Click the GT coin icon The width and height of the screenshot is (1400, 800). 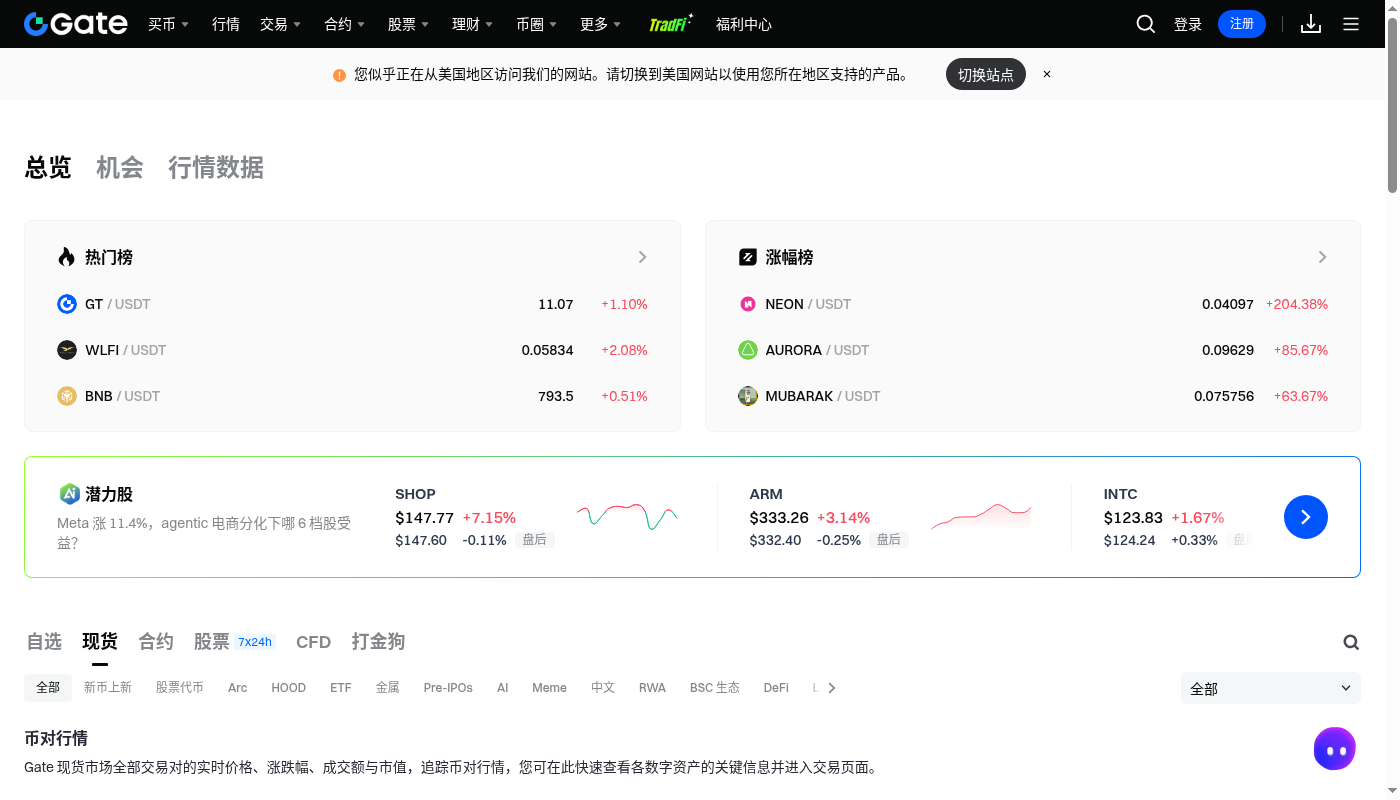(67, 304)
